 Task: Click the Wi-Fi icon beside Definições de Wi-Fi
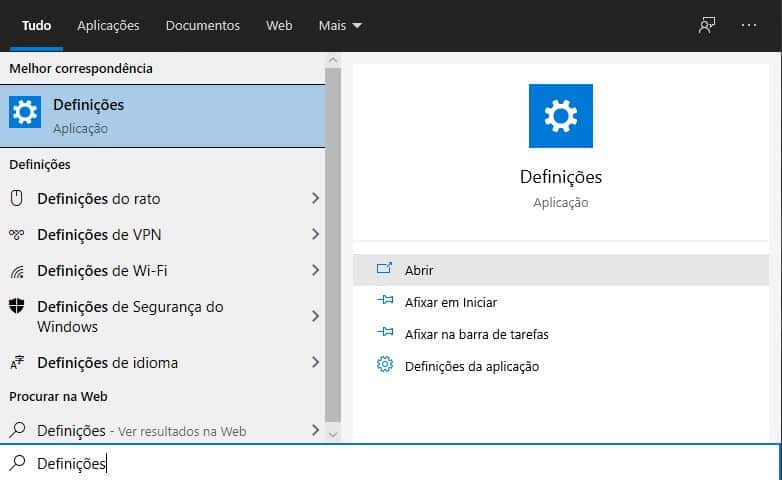[17, 271]
